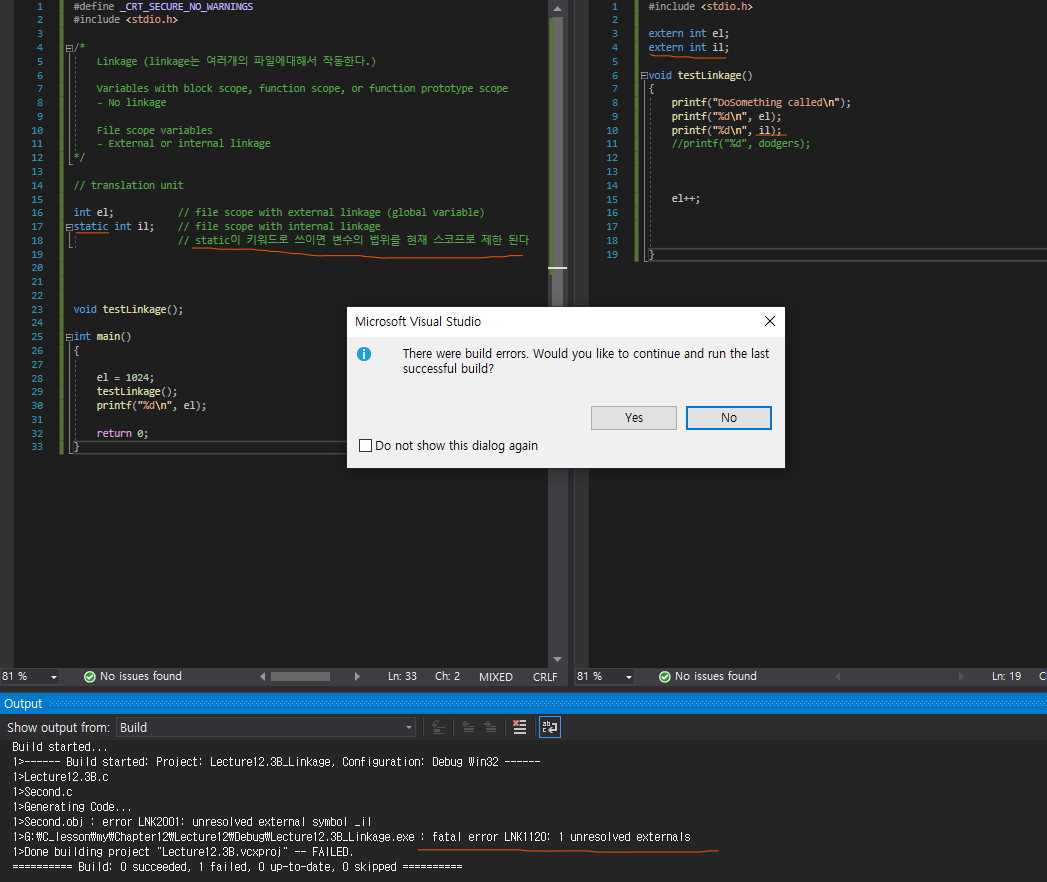Check 'Do not show this dialog again'
The image size is (1047, 882).
(x=365, y=445)
